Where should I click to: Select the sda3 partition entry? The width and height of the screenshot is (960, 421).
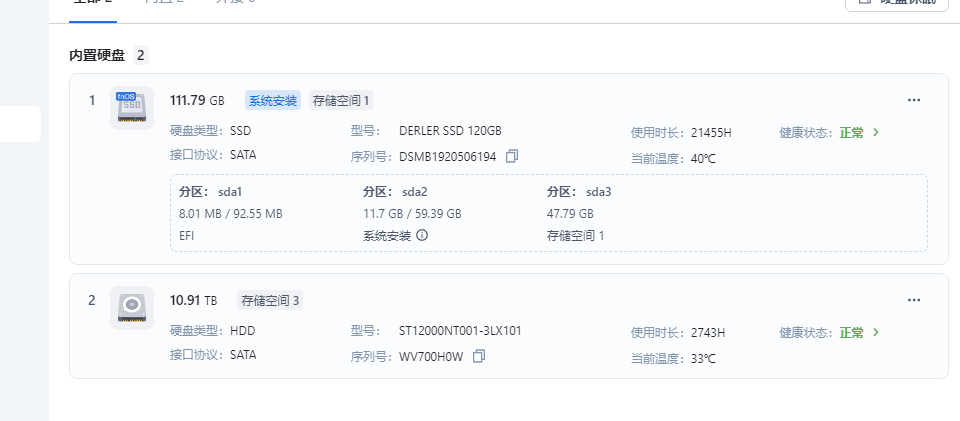pos(579,214)
